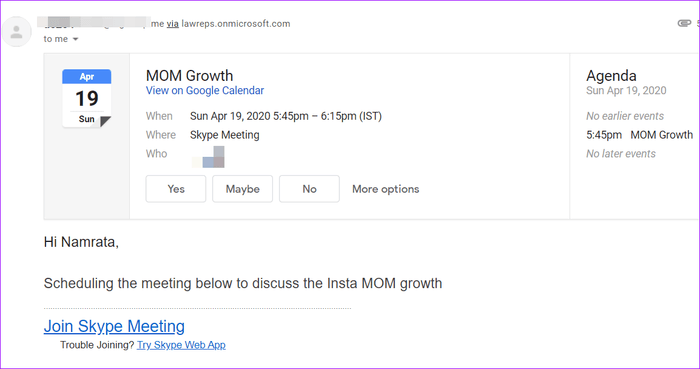The image size is (700, 369).
Task: Click the attachment paperclip icon
Action: tap(684, 23)
